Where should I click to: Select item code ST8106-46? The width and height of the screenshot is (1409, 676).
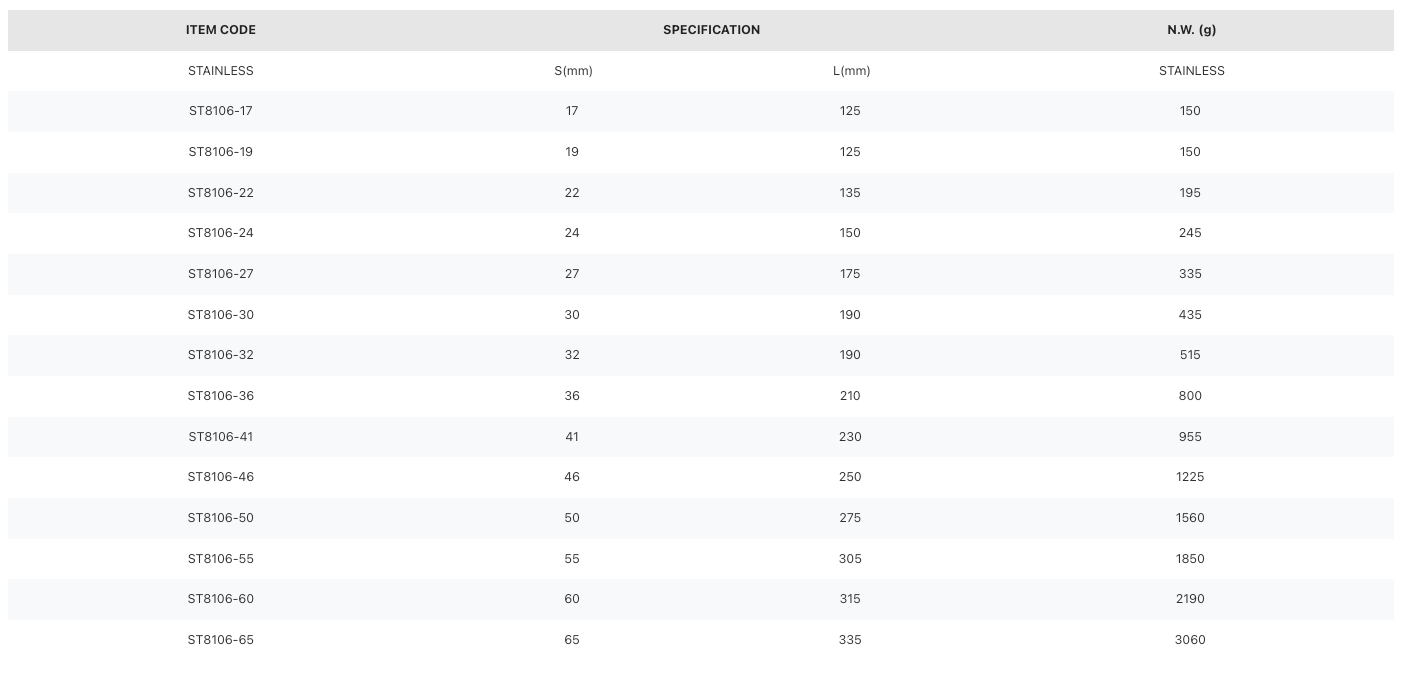(221, 477)
